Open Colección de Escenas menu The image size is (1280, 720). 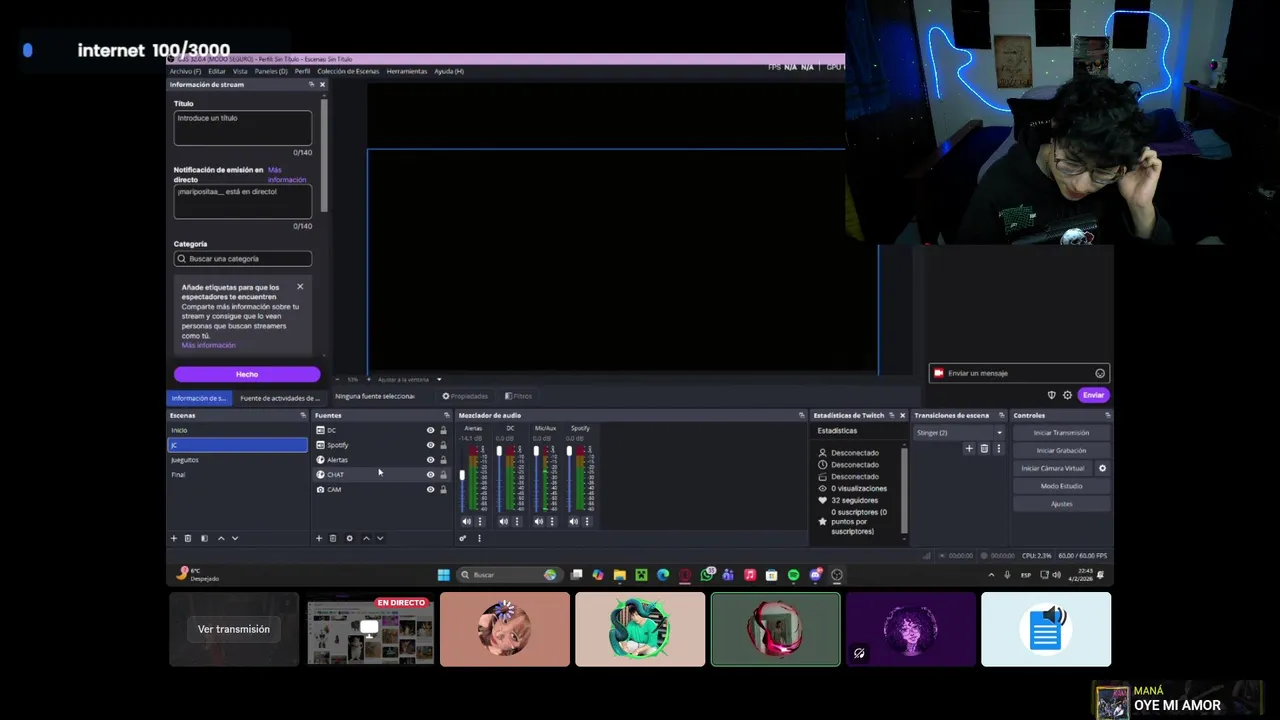point(348,71)
